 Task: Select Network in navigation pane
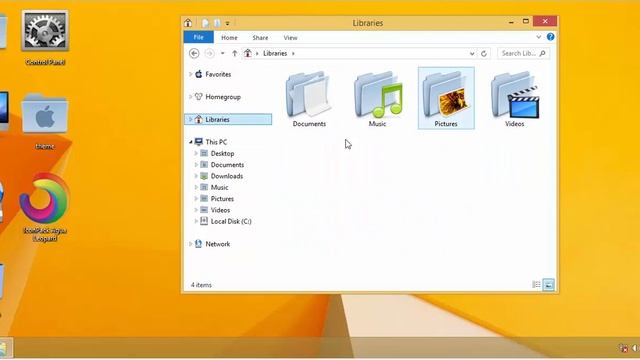pyautogui.click(x=218, y=244)
